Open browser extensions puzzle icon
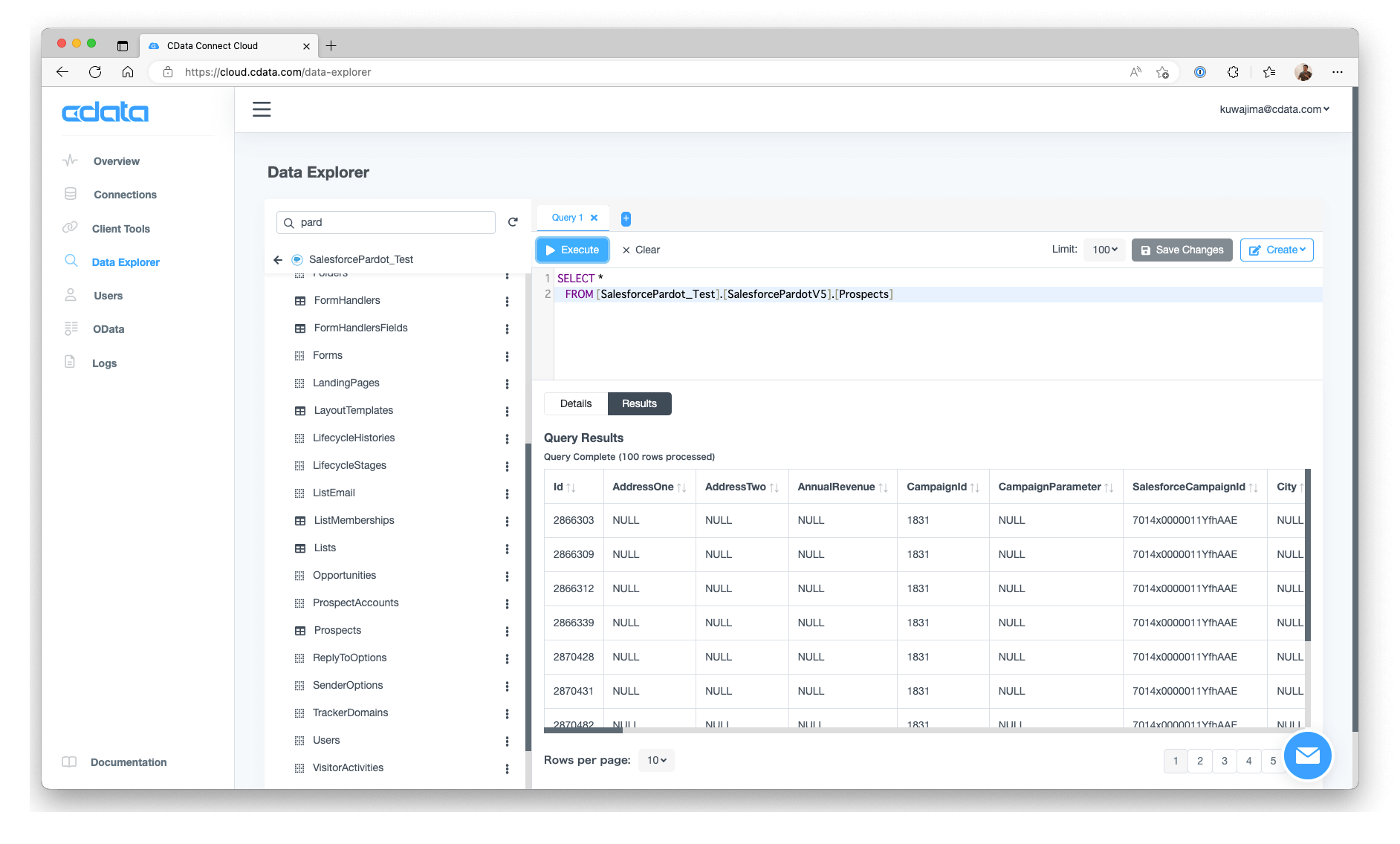This screenshot has height=844, width=1400. click(x=1233, y=72)
